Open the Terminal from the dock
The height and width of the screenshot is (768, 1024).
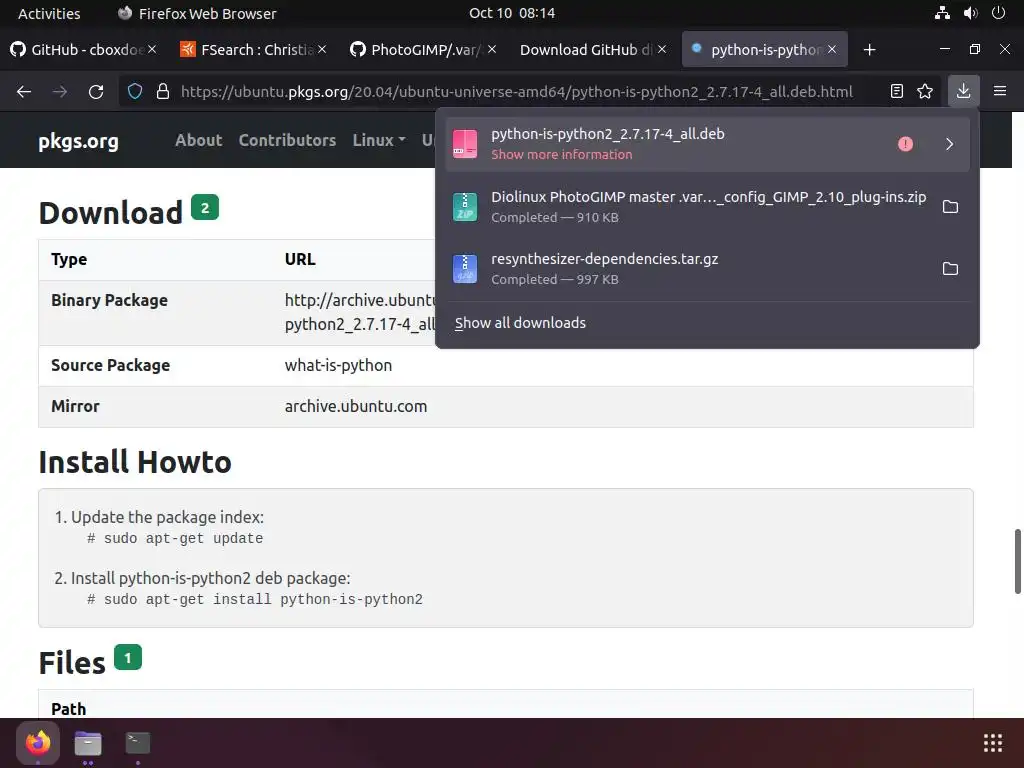(x=138, y=743)
